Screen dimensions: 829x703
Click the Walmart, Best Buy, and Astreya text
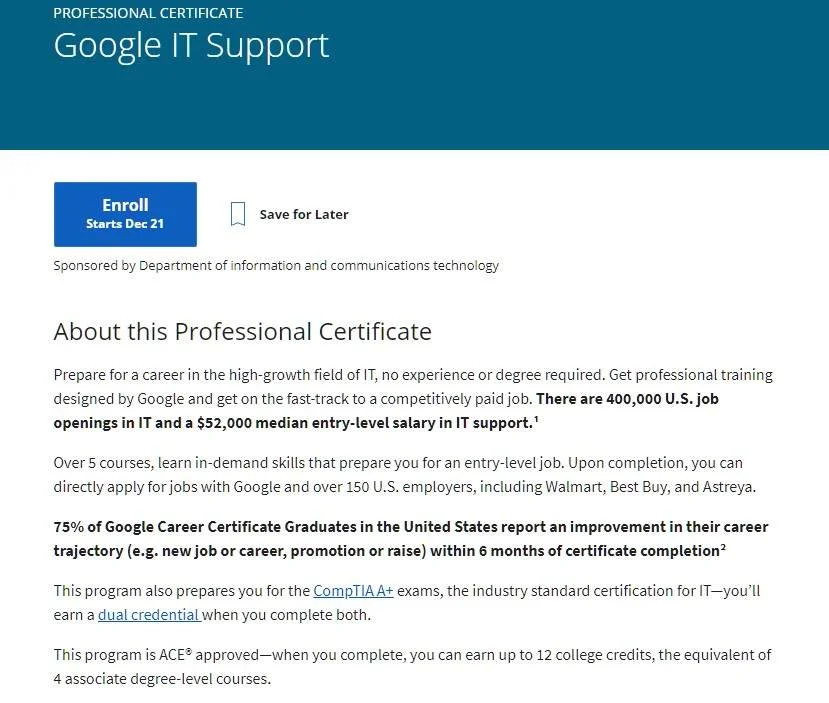tap(649, 487)
